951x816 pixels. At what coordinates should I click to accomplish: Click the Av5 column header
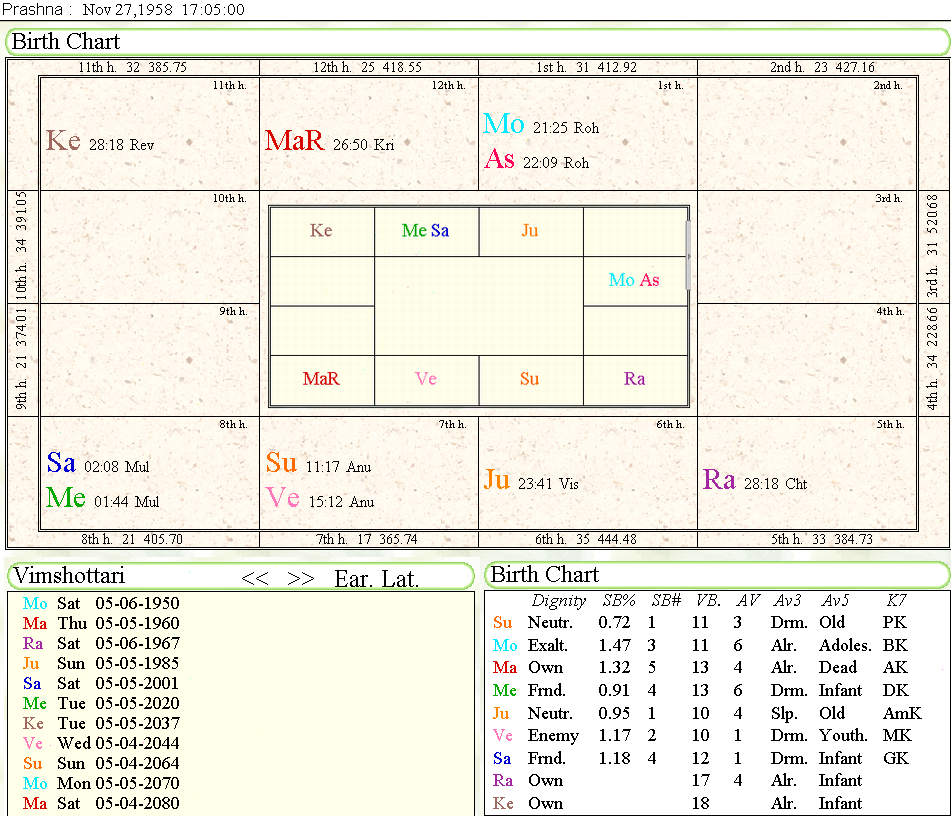[835, 601]
